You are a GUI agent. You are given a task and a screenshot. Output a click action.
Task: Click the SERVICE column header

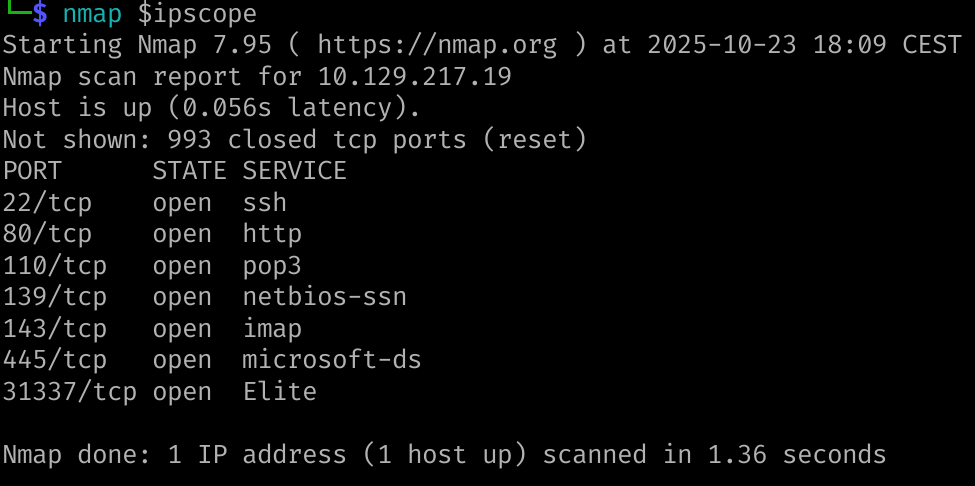(294, 171)
